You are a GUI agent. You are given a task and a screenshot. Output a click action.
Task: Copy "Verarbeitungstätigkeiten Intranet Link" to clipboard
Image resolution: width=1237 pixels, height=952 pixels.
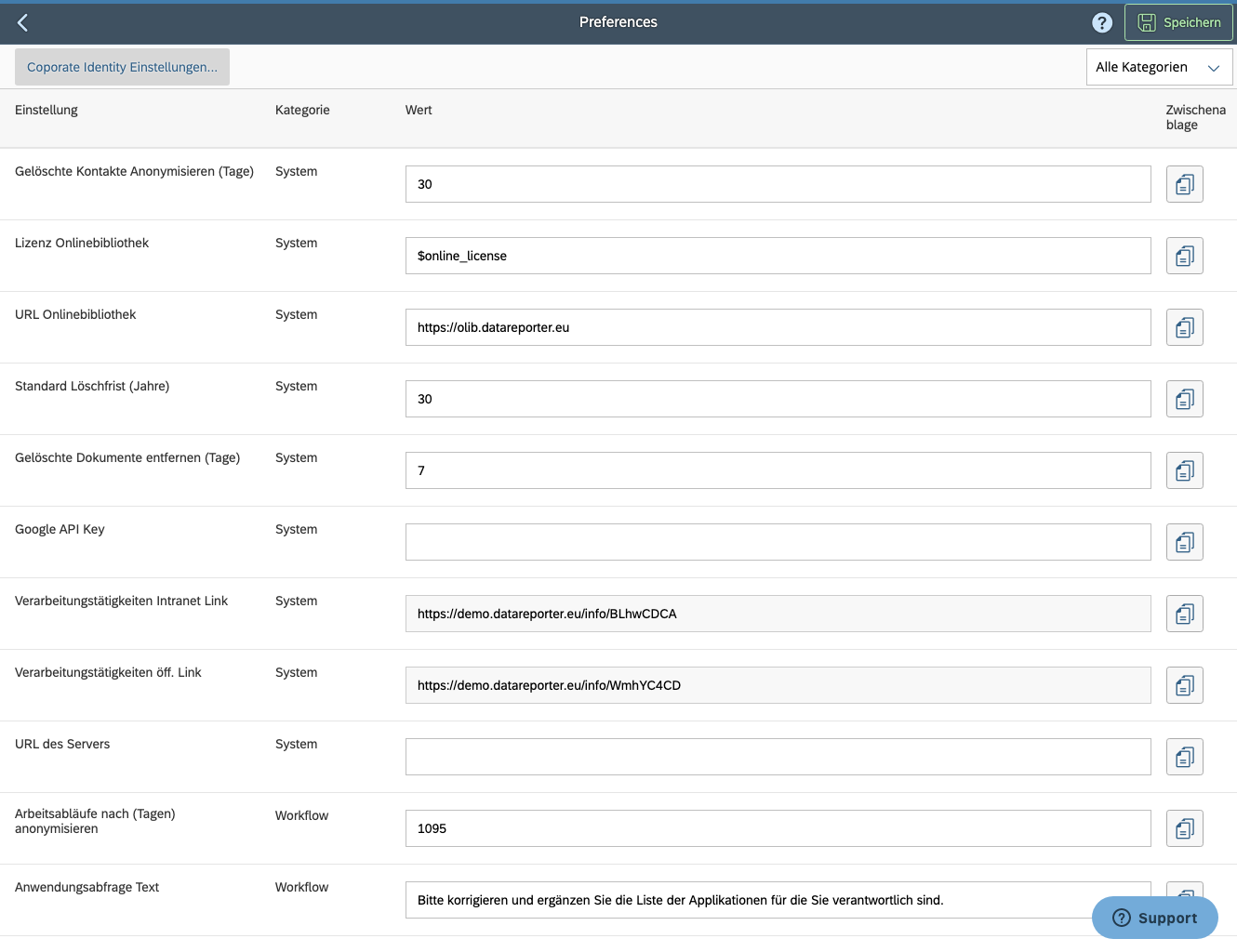(1184, 614)
